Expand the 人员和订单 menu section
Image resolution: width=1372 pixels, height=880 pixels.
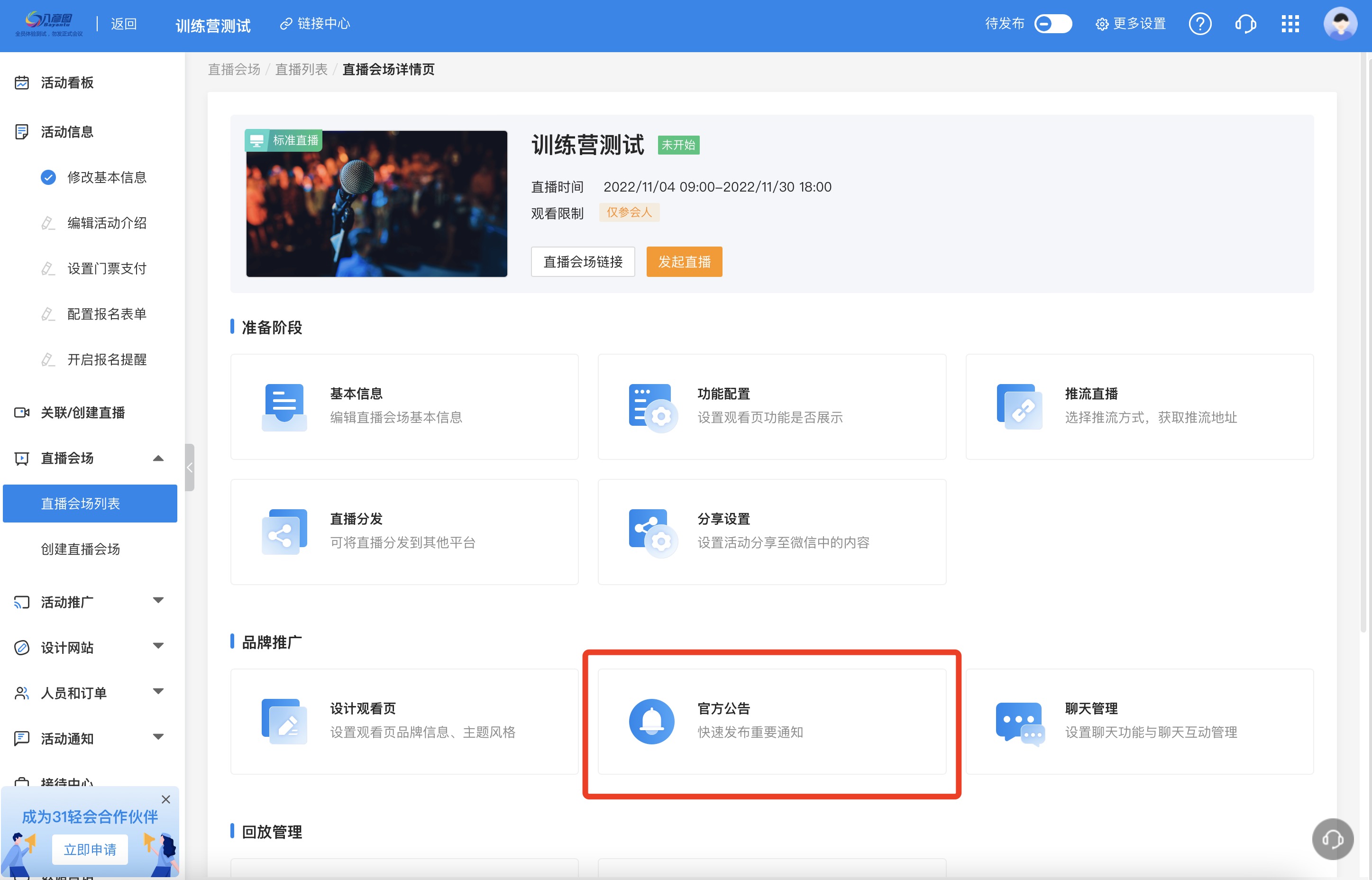coord(158,692)
